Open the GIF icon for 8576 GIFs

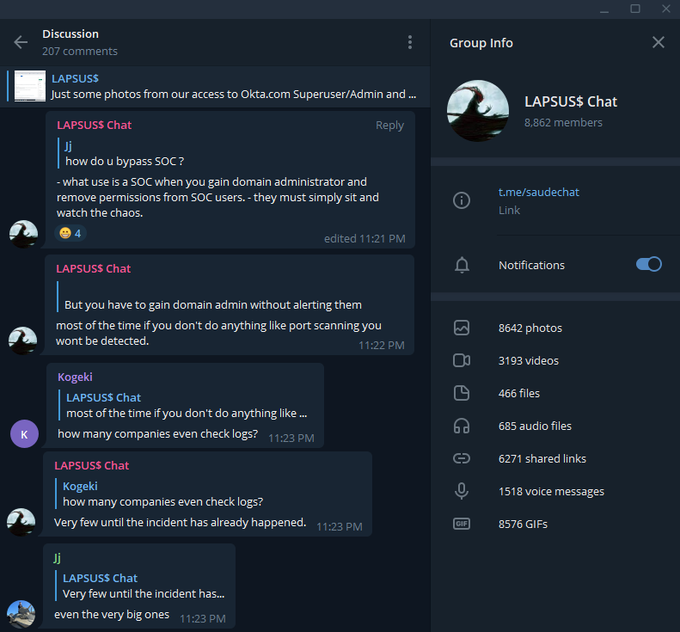pyautogui.click(x=461, y=524)
